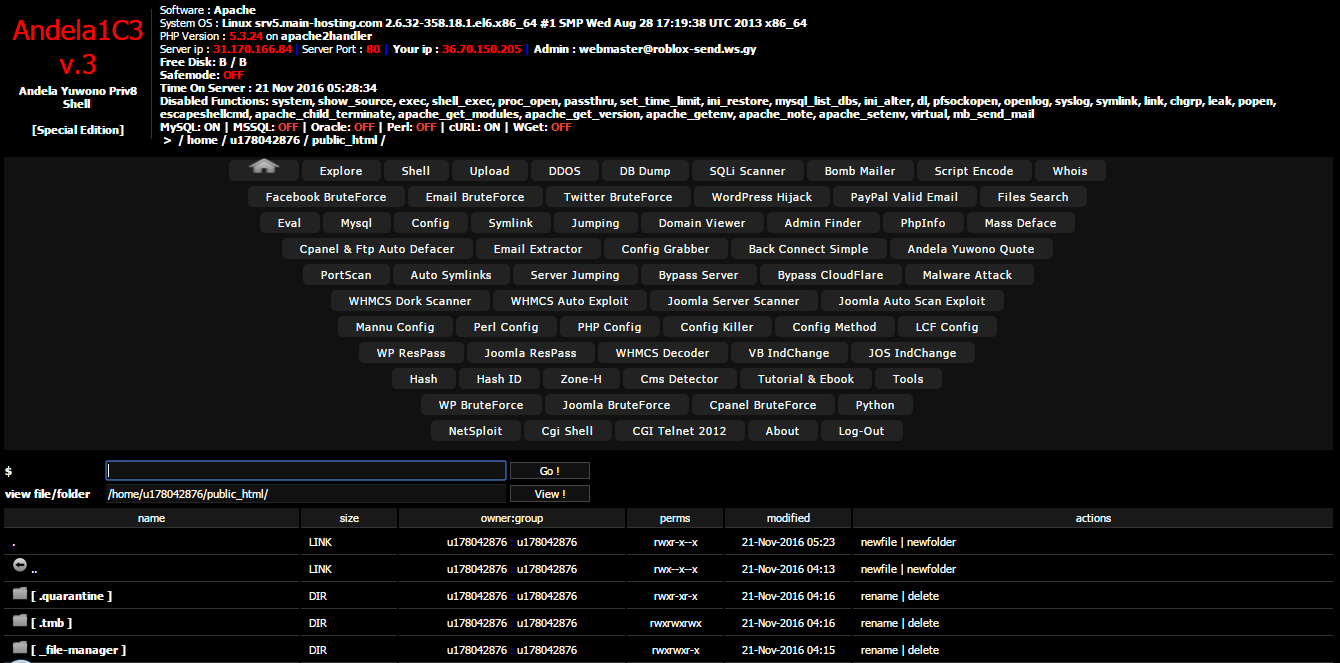Click the Go! button
This screenshot has width=1340, height=663.
pyautogui.click(x=550, y=470)
